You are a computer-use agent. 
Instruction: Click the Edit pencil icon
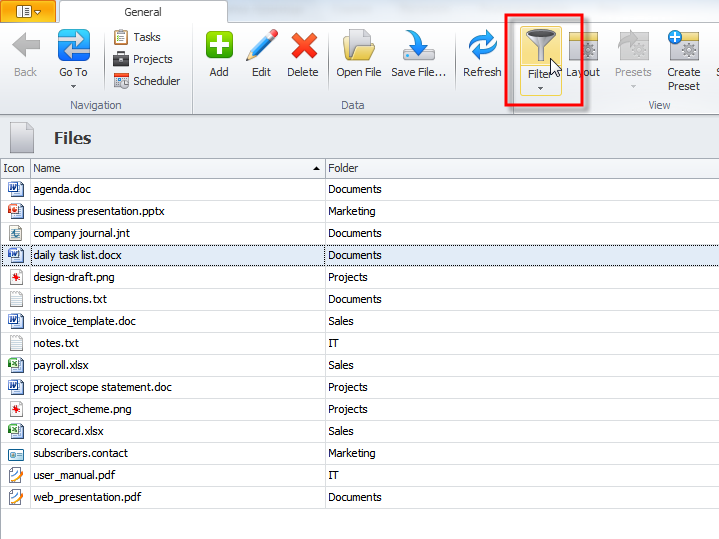(x=261, y=47)
